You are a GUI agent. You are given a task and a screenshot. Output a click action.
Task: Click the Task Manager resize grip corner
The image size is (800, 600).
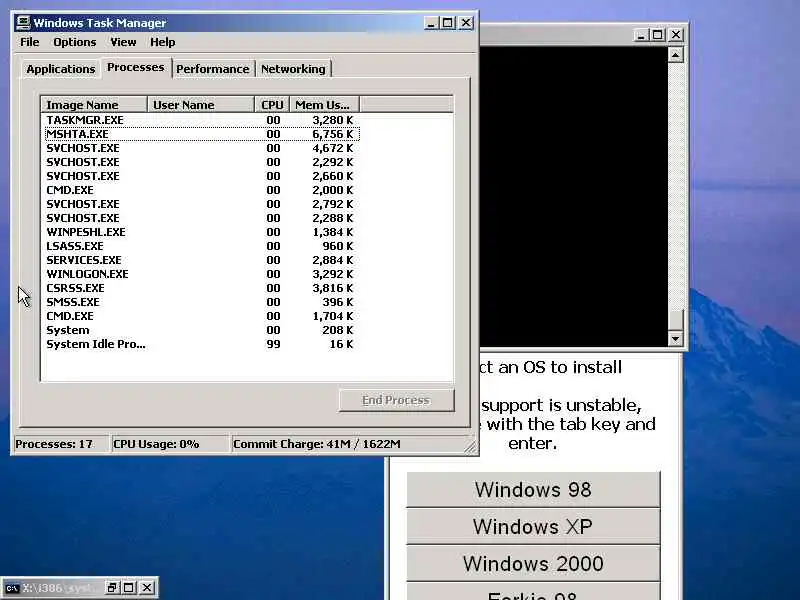click(x=470, y=446)
